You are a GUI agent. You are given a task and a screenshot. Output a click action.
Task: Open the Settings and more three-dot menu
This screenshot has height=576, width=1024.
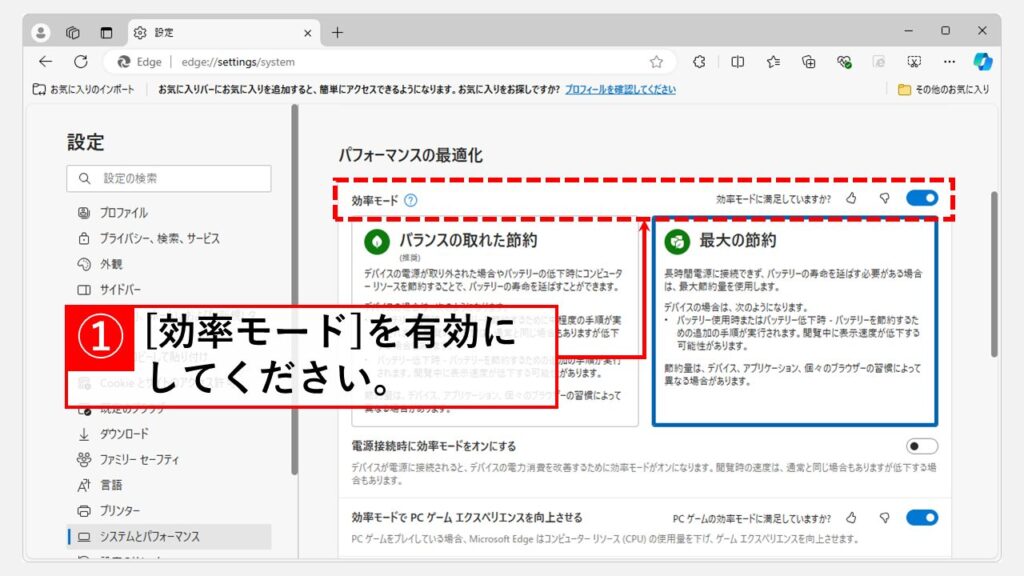click(949, 61)
